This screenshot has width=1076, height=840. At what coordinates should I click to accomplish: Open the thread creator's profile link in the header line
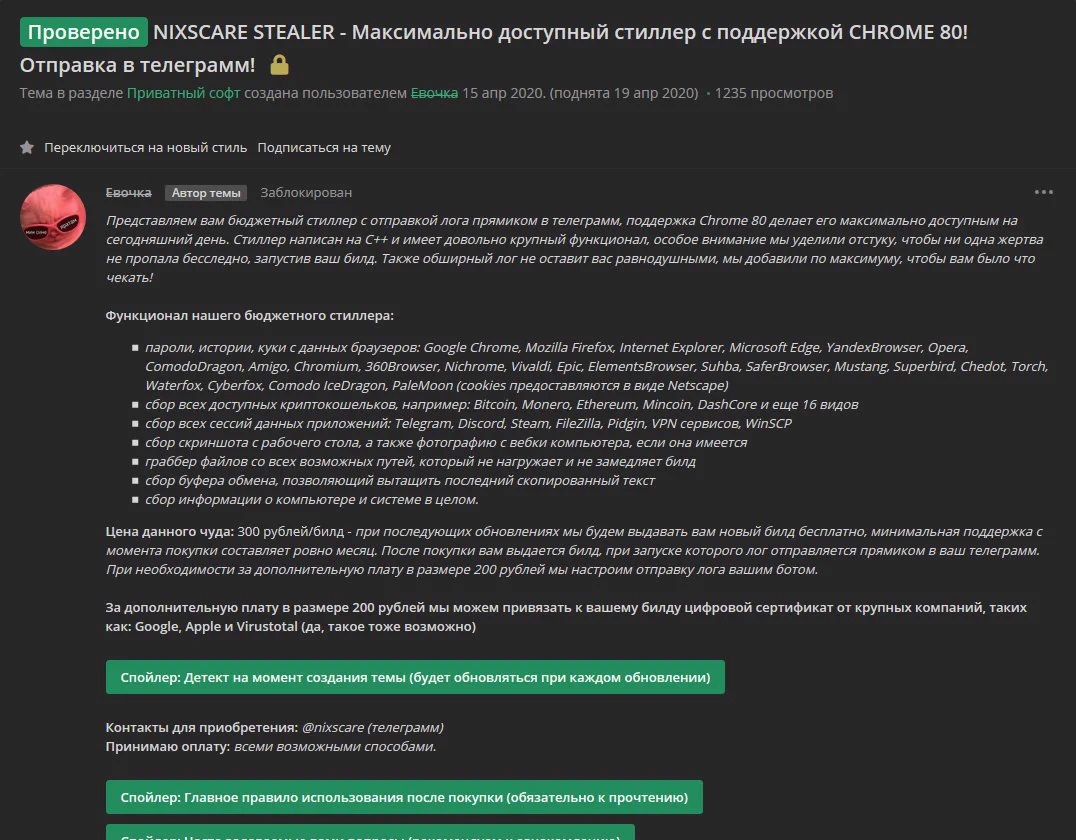[434, 93]
